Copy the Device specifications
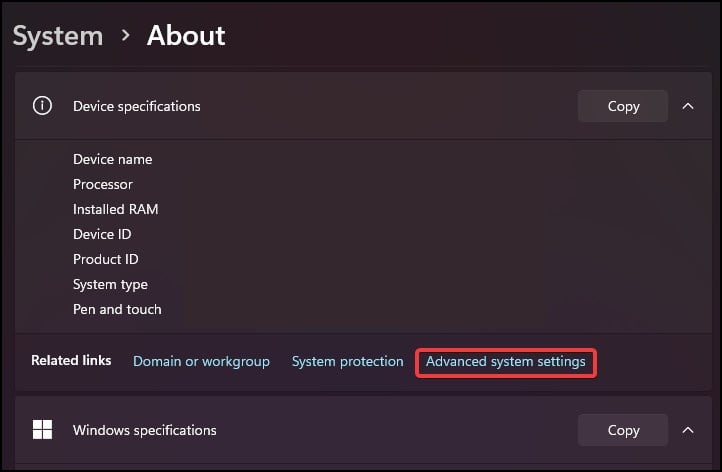The height and width of the screenshot is (472, 722). pyautogui.click(x=623, y=106)
